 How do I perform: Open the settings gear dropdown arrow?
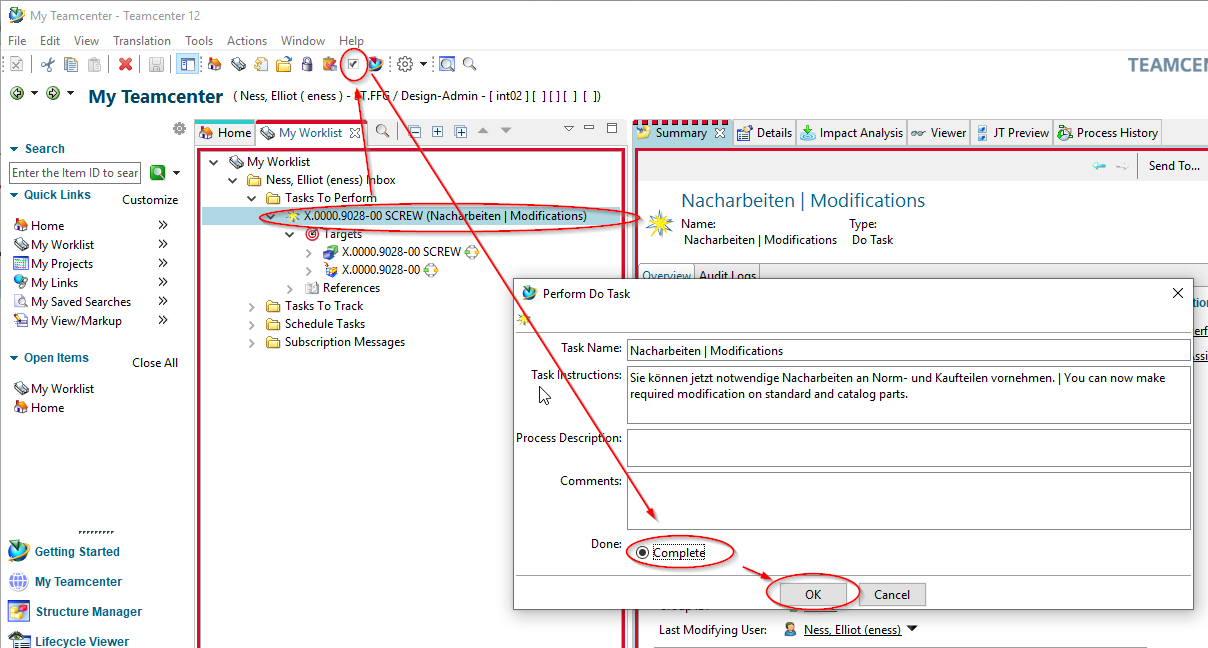pyautogui.click(x=423, y=65)
